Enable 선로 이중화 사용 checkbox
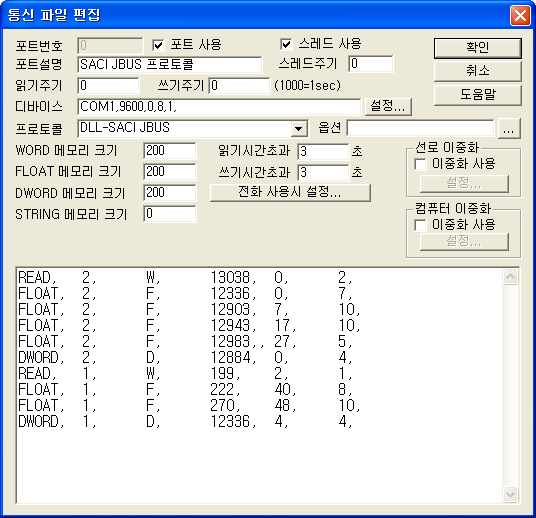The image size is (536, 518). pyautogui.click(x=420, y=164)
